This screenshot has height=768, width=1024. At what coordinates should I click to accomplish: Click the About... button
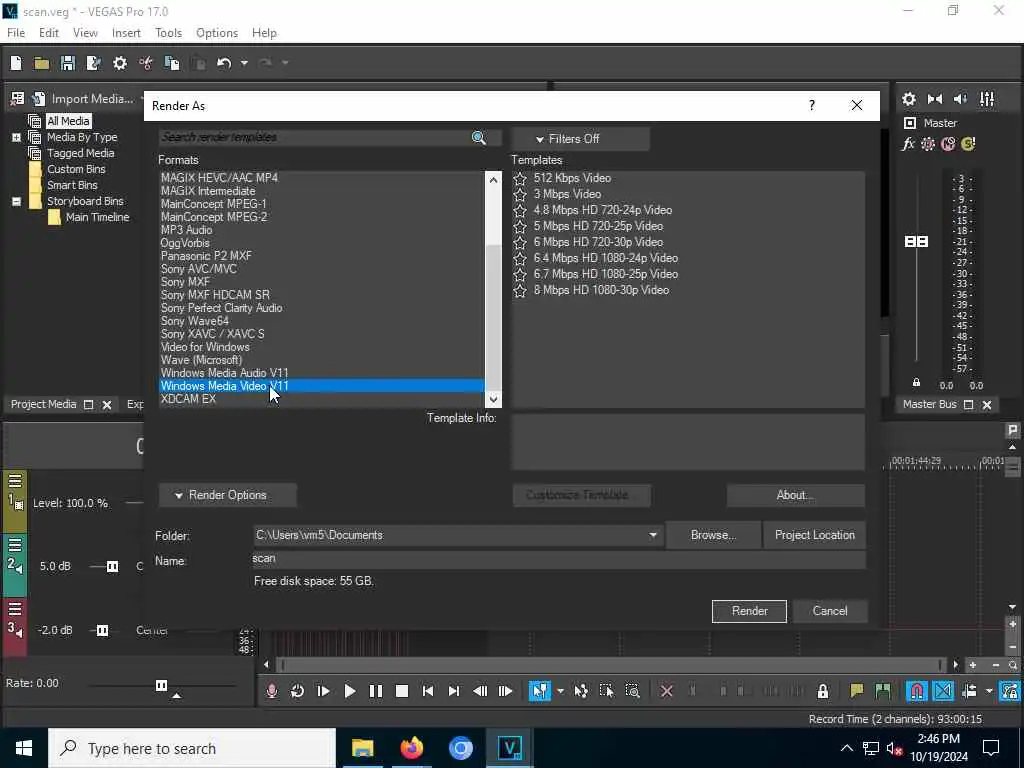click(795, 495)
